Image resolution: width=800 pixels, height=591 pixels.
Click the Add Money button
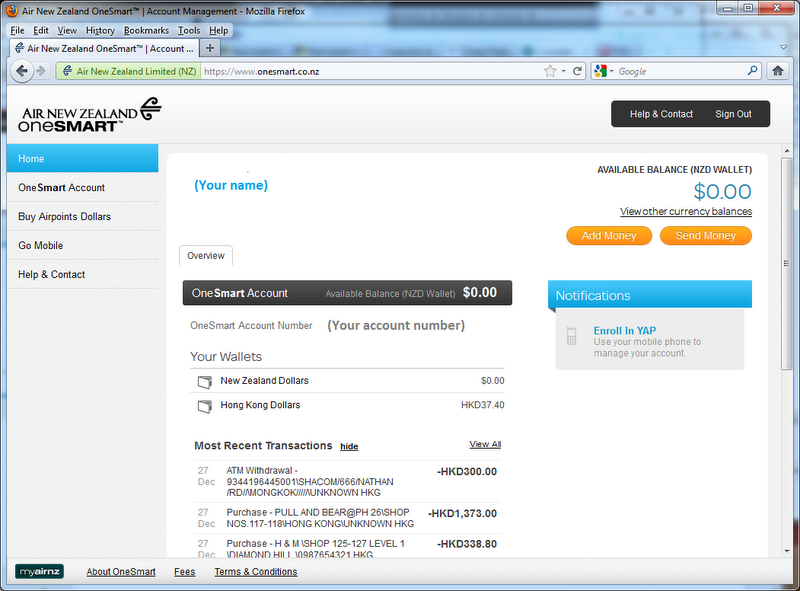(608, 235)
